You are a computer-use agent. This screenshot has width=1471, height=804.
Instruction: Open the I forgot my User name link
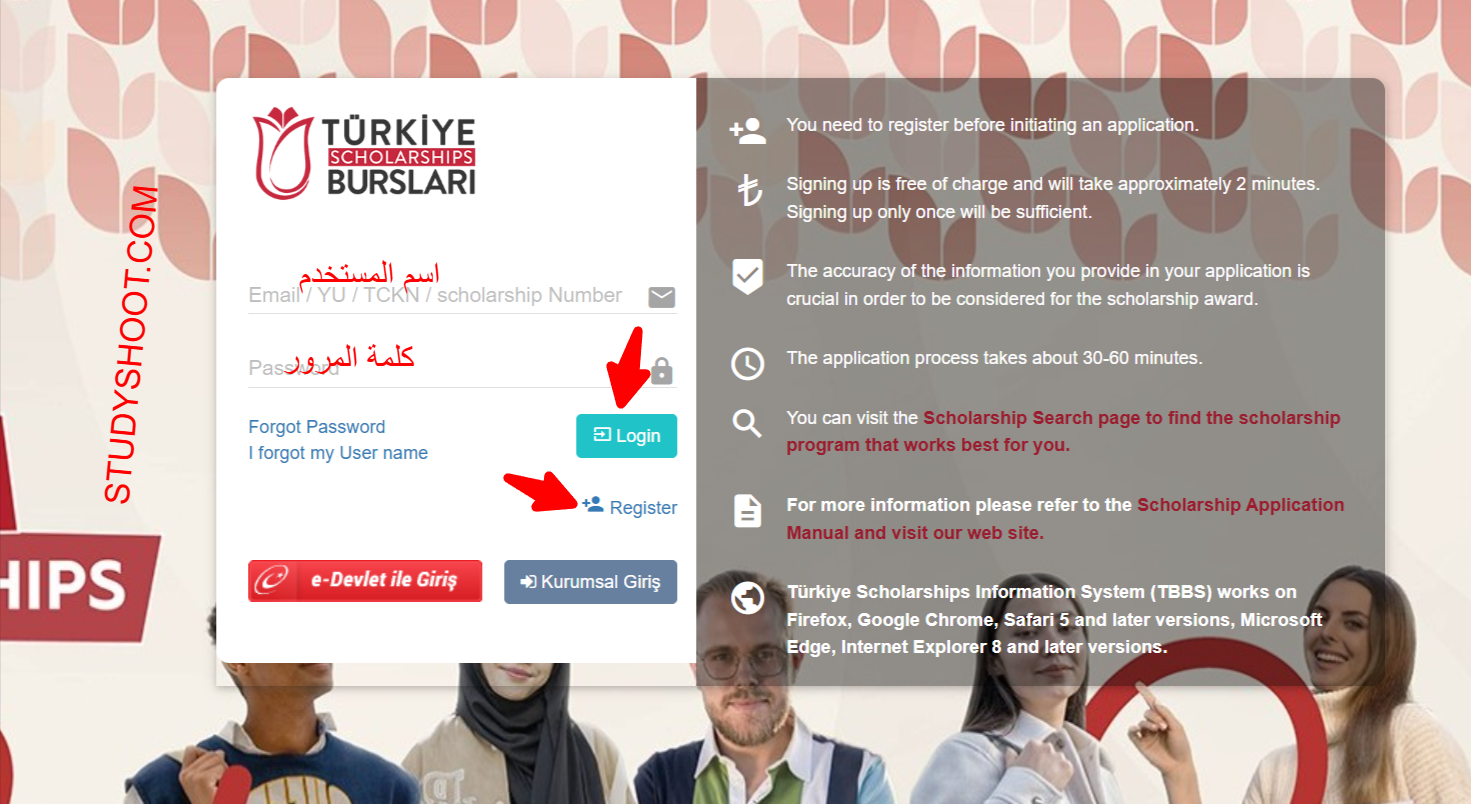(x=338, y=453)
